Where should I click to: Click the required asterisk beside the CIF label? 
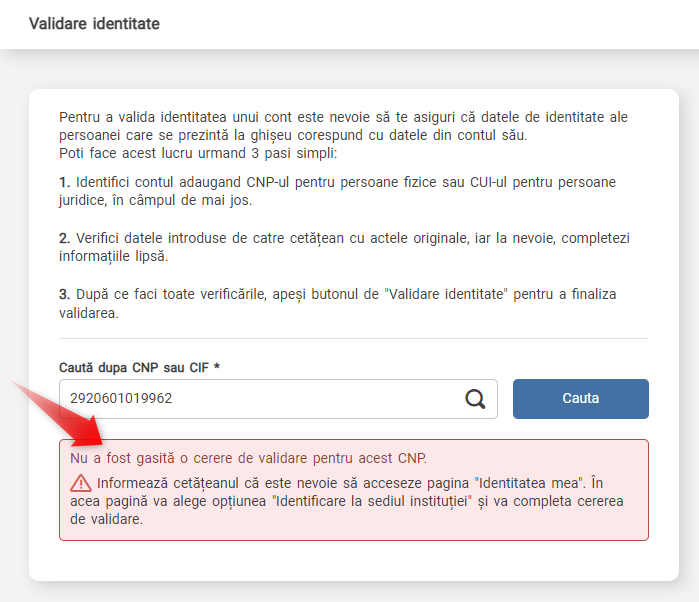pos(217,367)
